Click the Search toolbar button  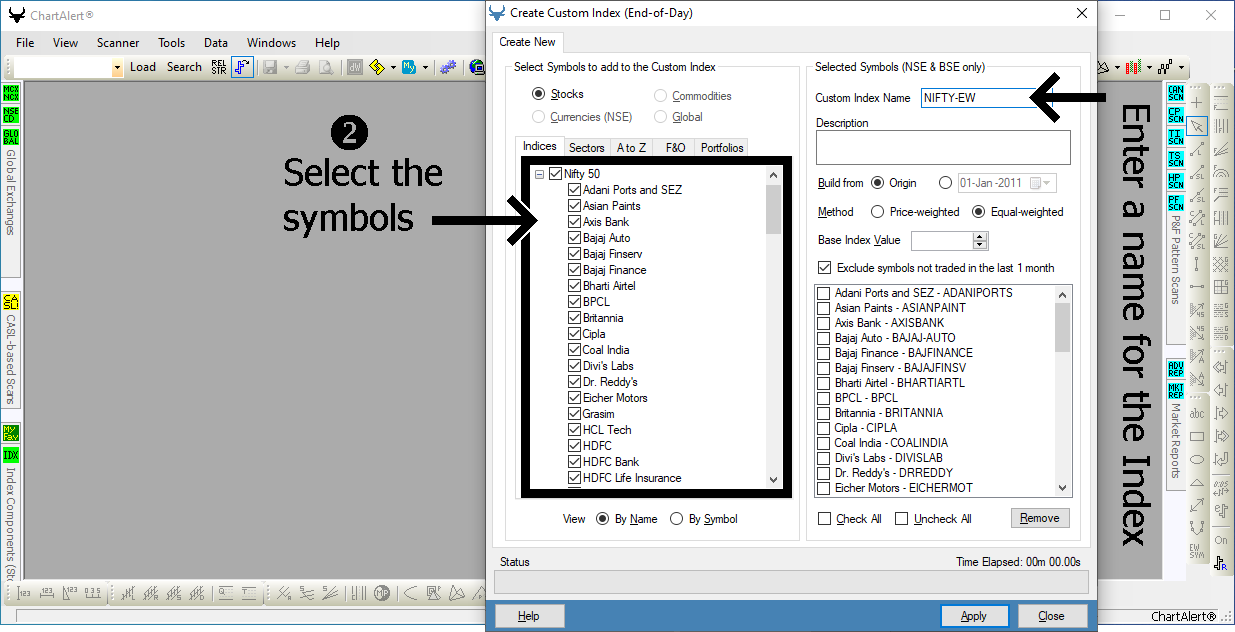click(184, 67)
